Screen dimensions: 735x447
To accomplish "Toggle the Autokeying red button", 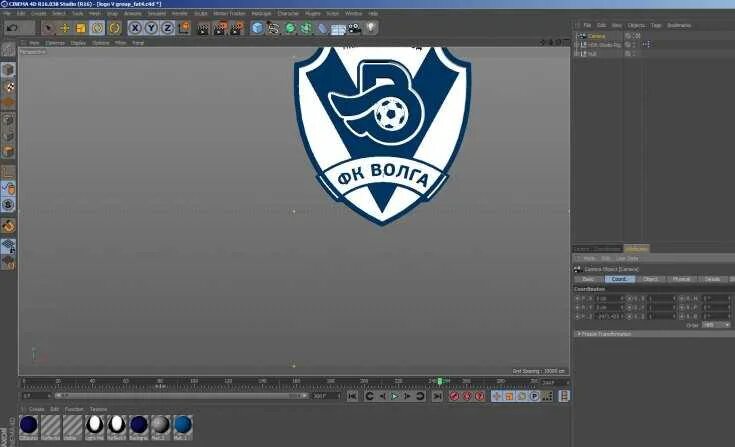I will 466,396.
